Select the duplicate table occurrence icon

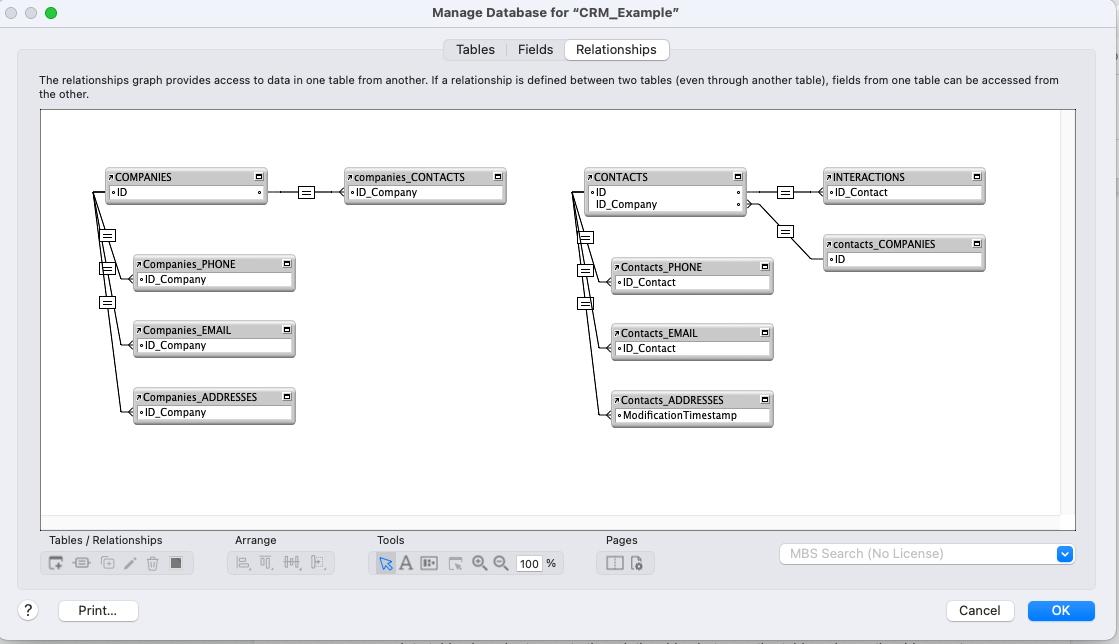(108, 563)
